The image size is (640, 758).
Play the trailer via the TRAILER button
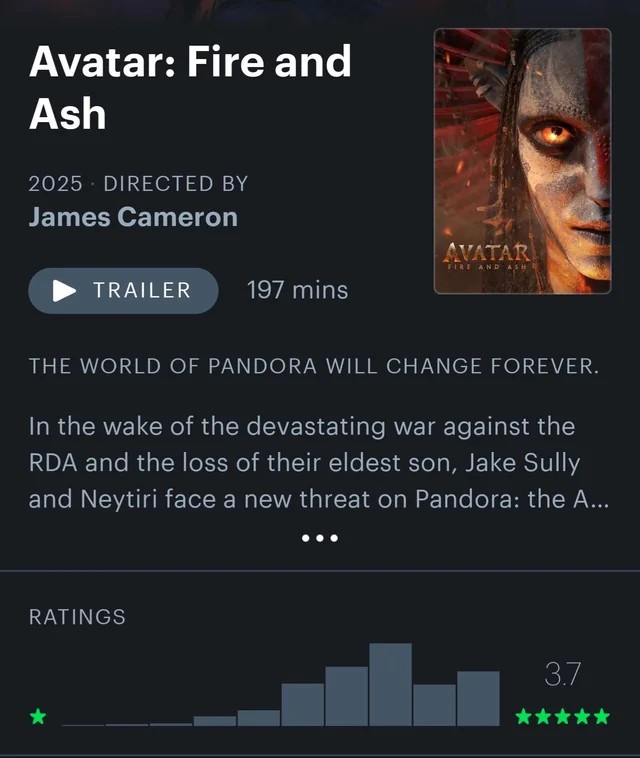click(123, 291)
